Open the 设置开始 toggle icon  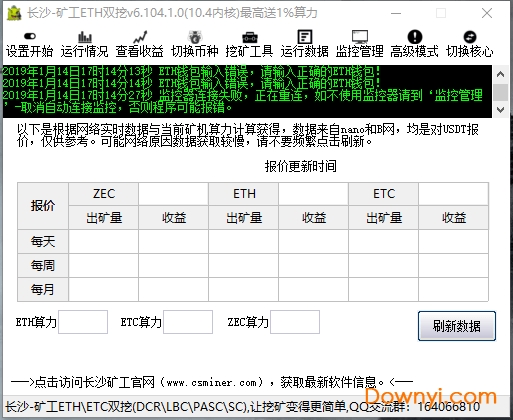[30, 36]
